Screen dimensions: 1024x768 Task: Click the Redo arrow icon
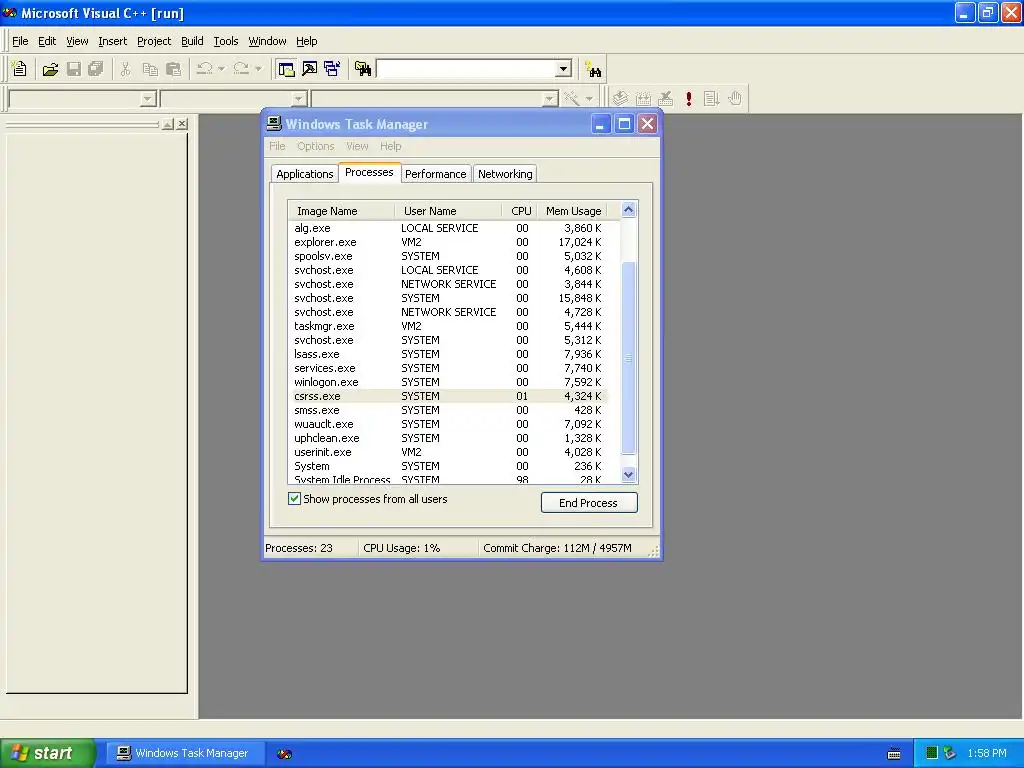tap(241, 69)
